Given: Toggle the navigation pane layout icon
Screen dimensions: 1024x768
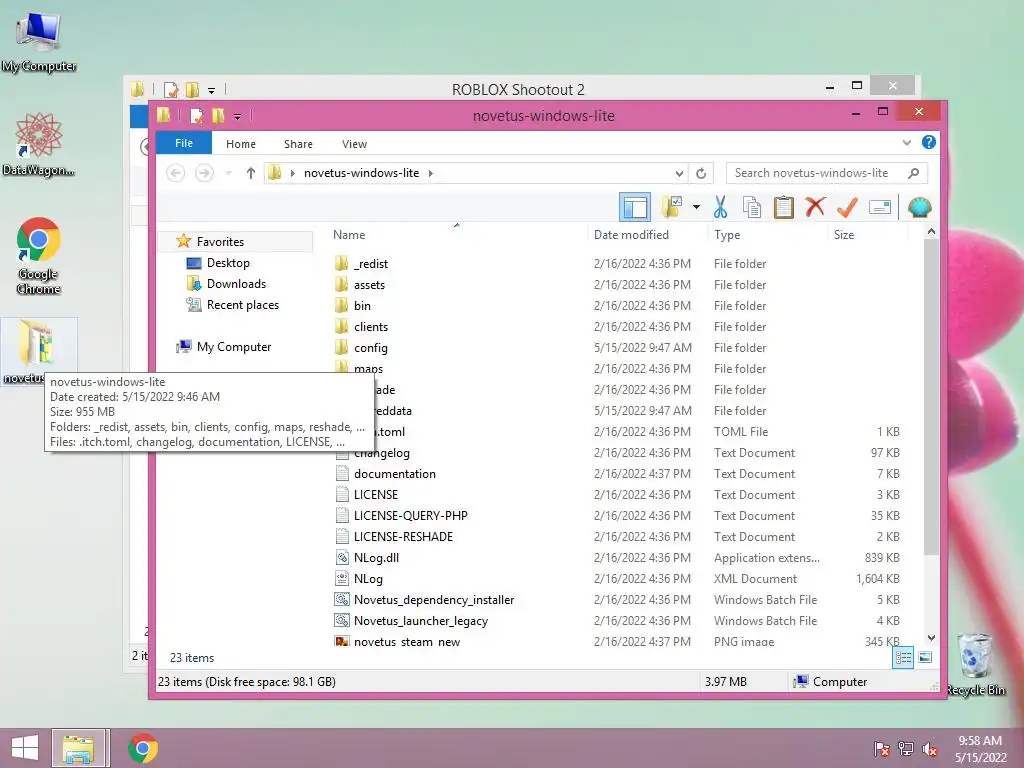Looking at the screenshot, I should pyautogui.click(x=635, y=207).
